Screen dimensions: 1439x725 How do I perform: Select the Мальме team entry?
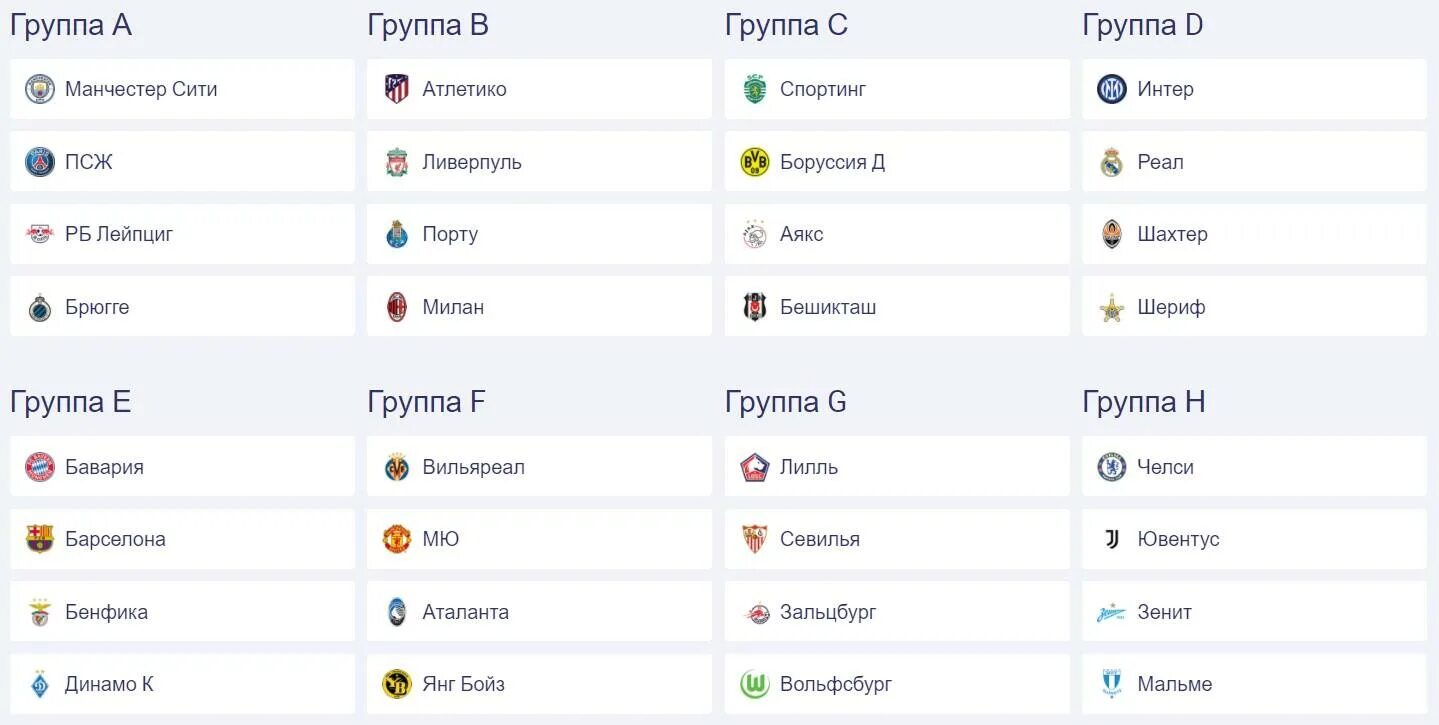(1254, 684)
